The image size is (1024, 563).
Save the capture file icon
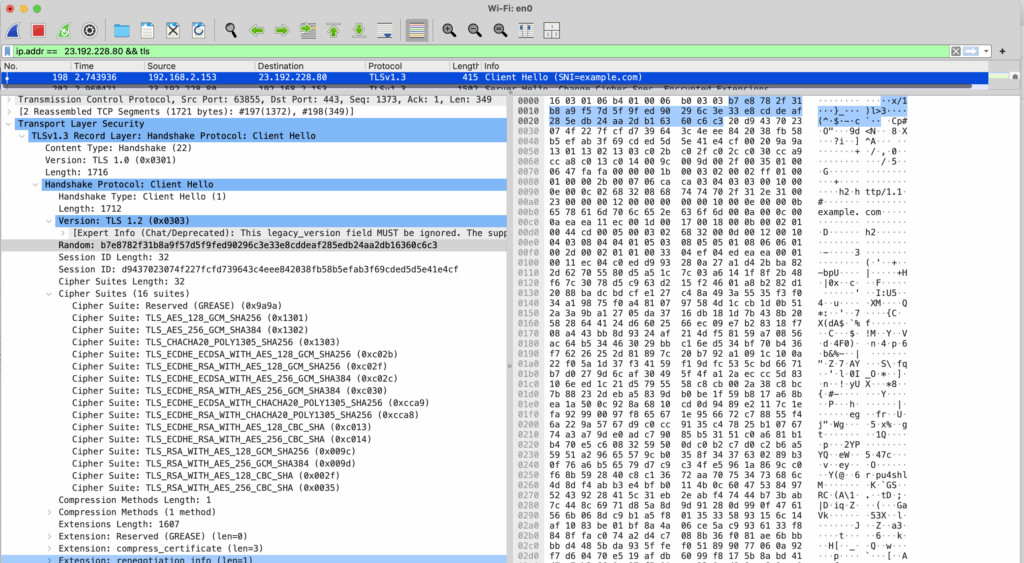147,31
